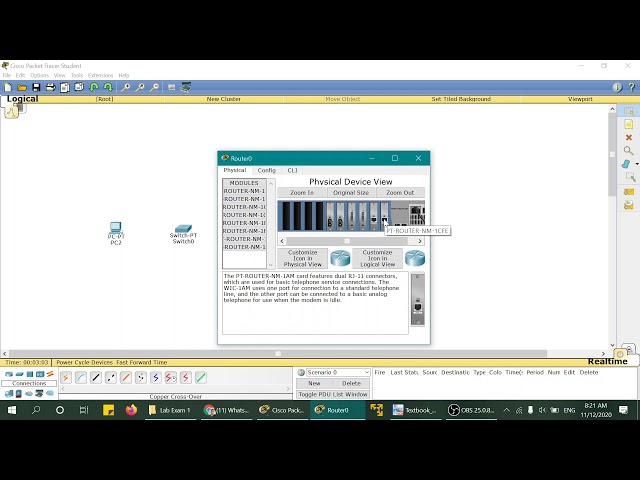Pick the Add Simple PDU envelope

point(629,192)
